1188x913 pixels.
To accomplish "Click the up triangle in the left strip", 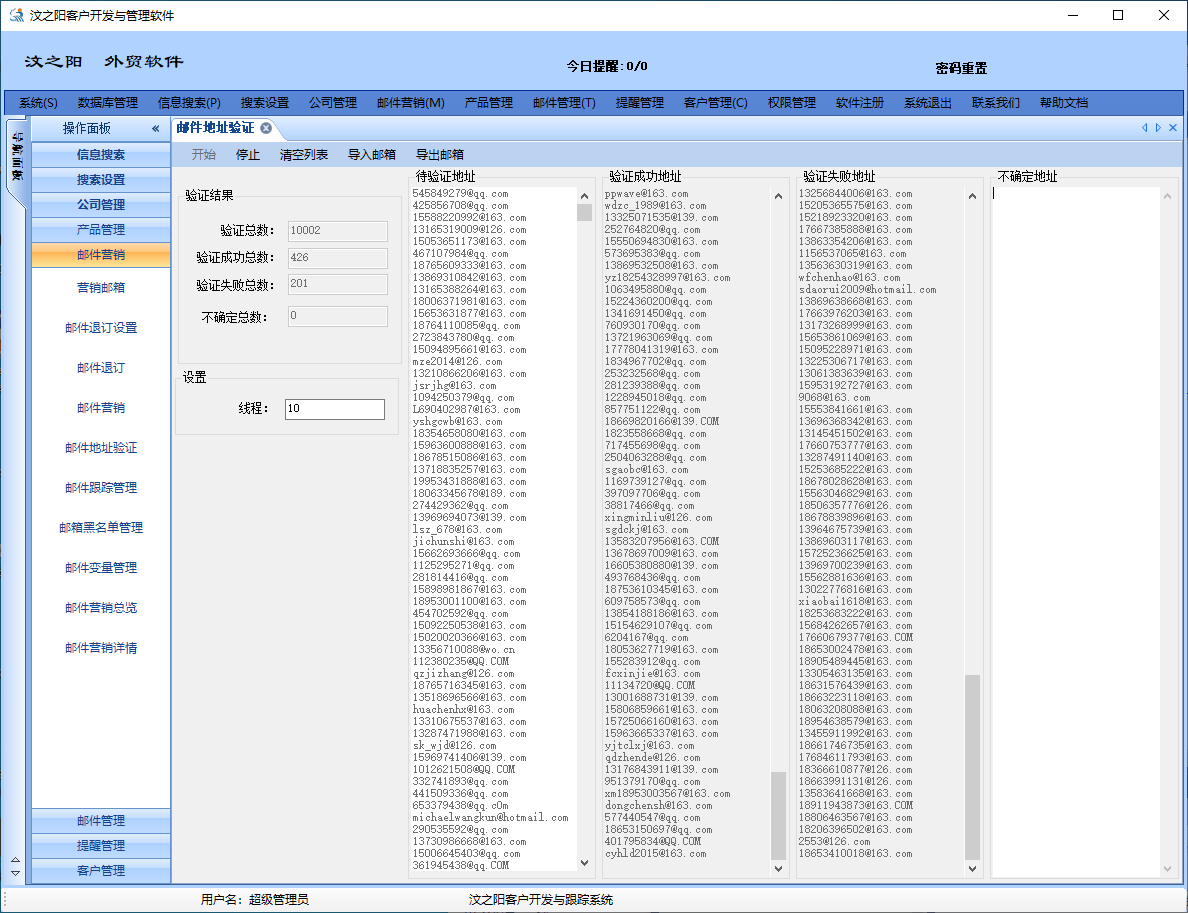I will tap(15, 860).
